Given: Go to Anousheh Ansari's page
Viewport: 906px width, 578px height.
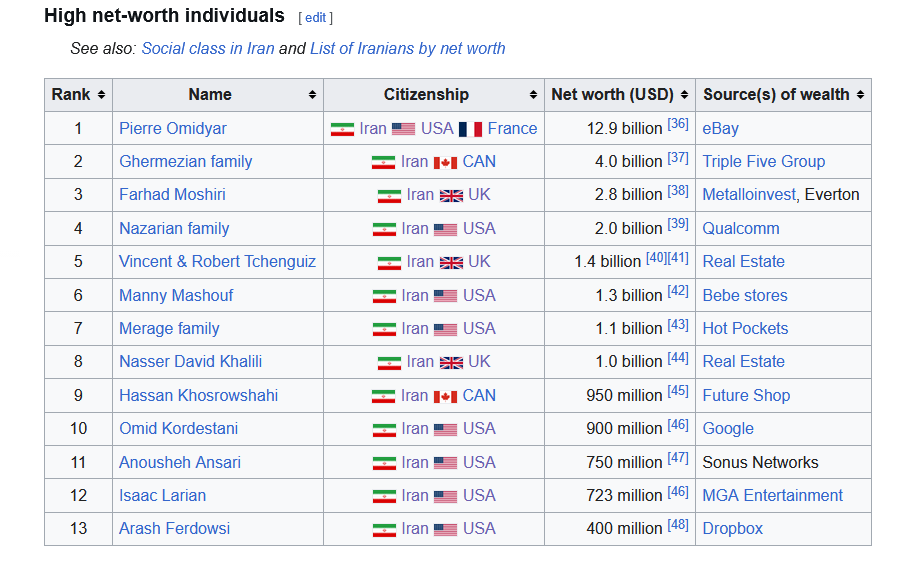Looking at the screenshot, I should [179, 462].
